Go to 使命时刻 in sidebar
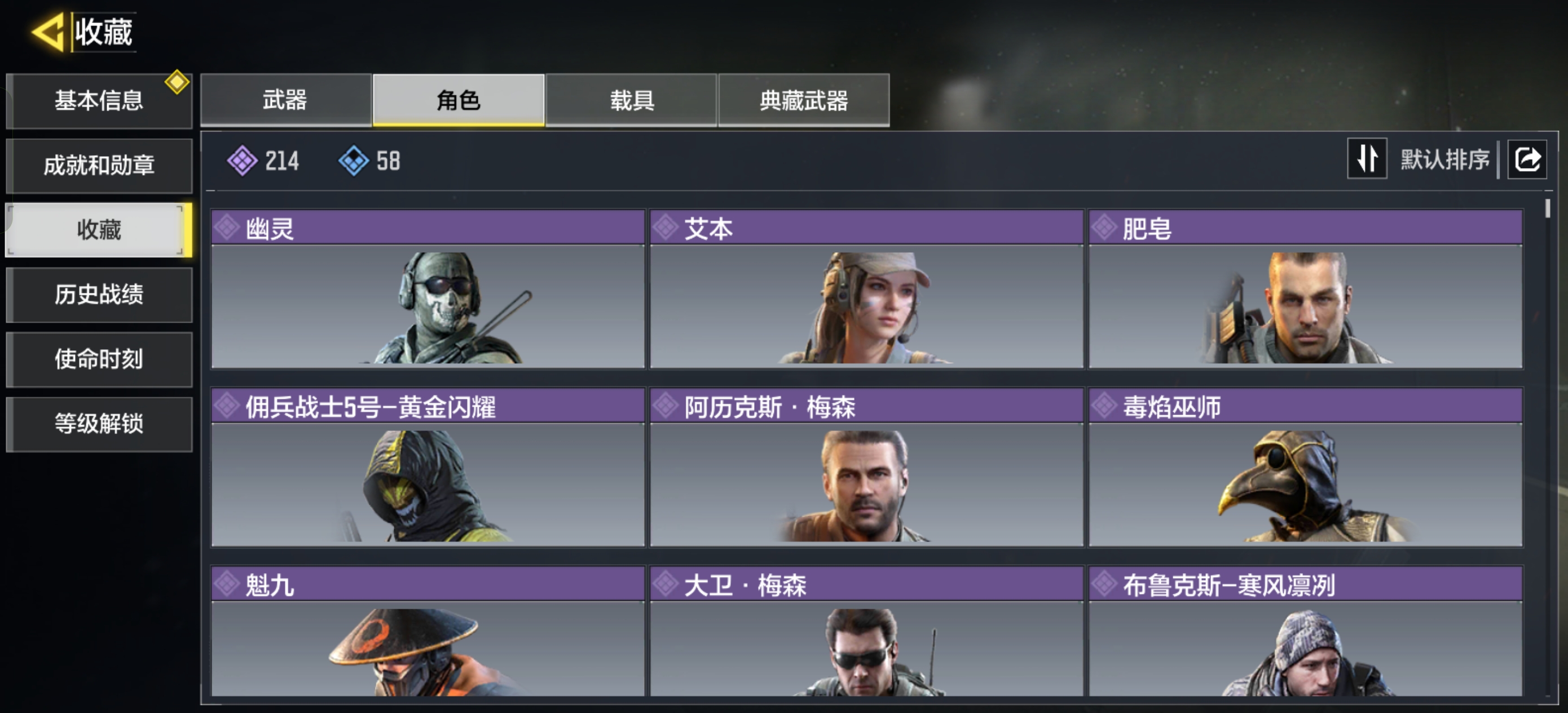 click(x=99, y=359)
